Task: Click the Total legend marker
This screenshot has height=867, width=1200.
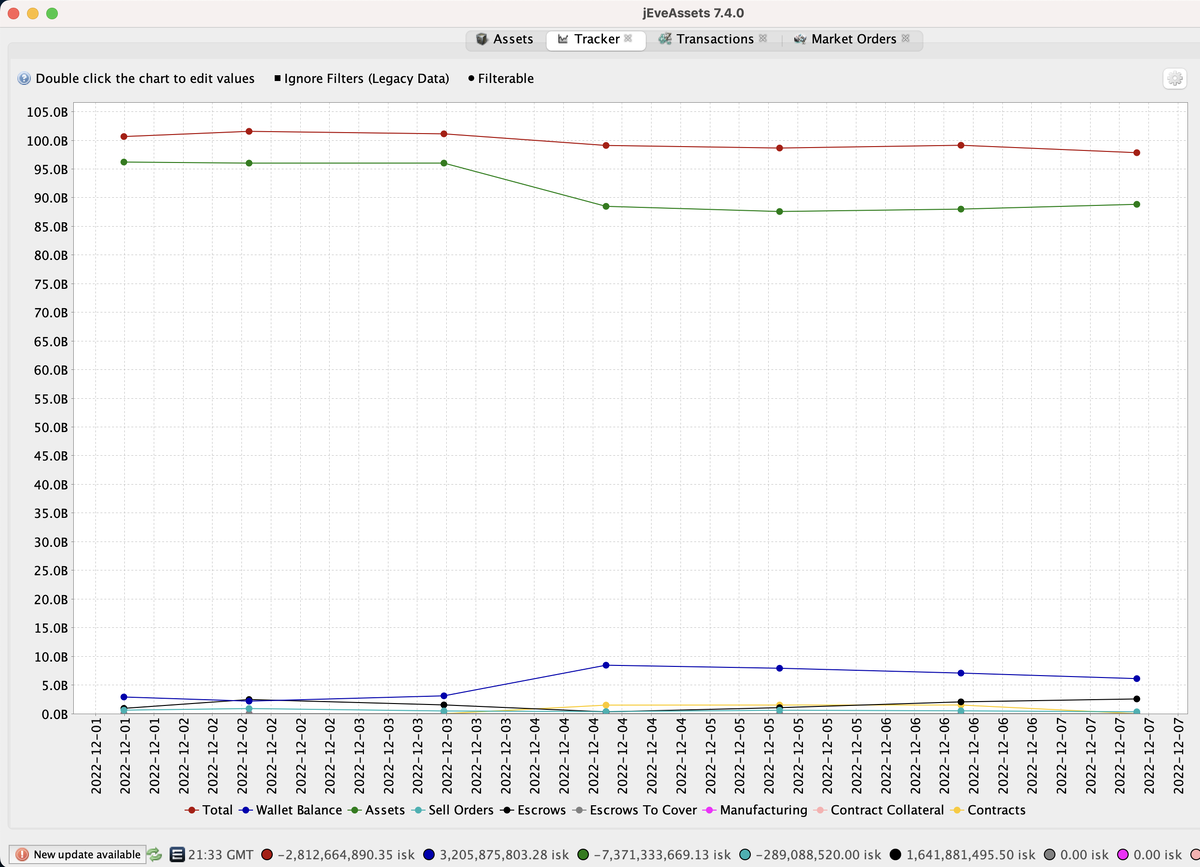Action: tap(191, 810)
